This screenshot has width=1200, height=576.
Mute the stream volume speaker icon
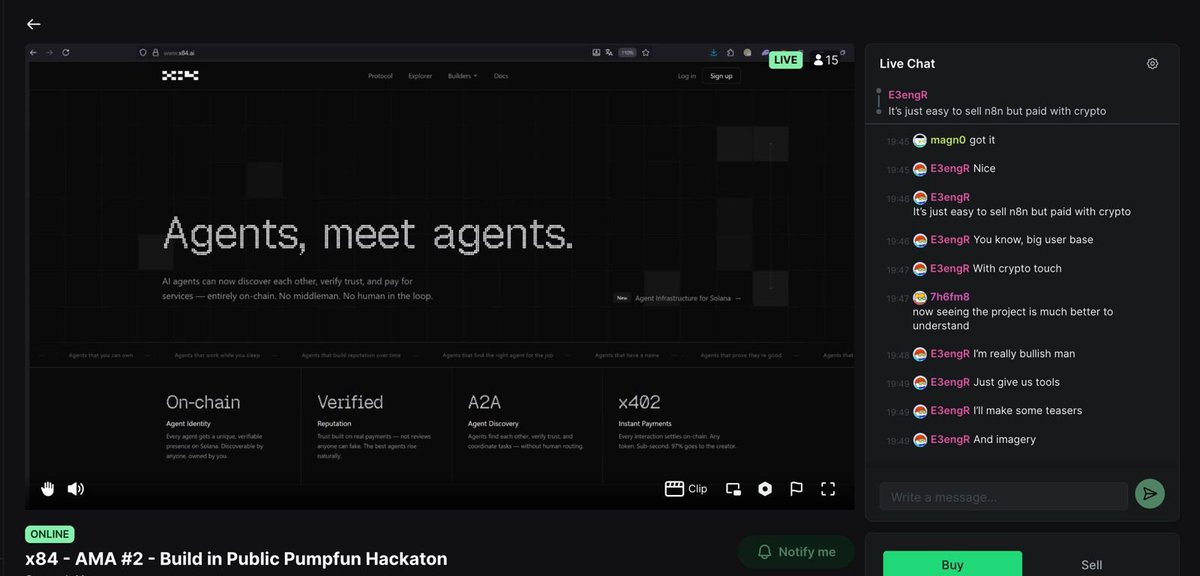(76, 489)
